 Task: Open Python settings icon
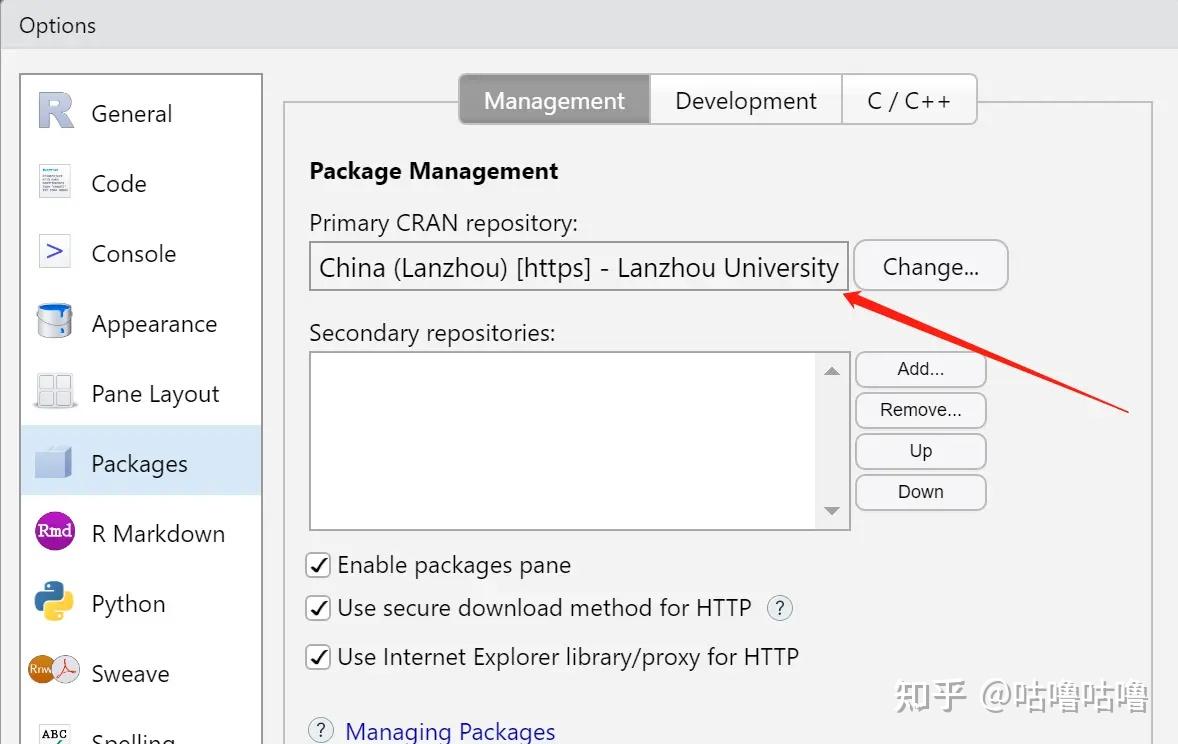coord(55,601)
